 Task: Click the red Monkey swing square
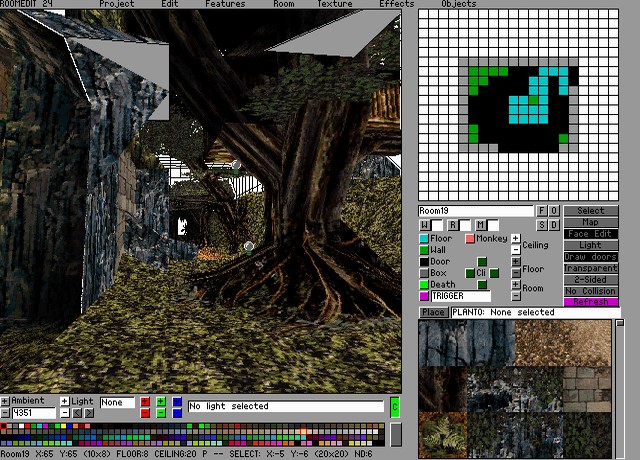click(x=470, y=239)
